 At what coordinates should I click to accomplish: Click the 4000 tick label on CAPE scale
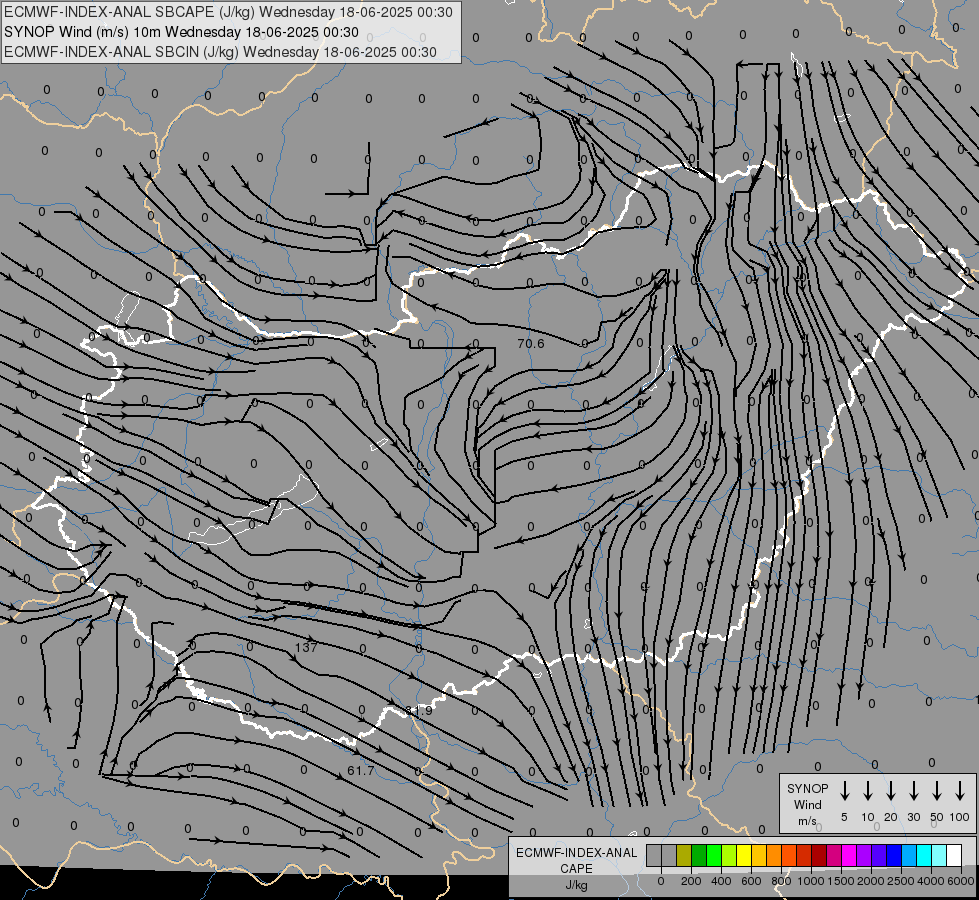tap(931, 881)
